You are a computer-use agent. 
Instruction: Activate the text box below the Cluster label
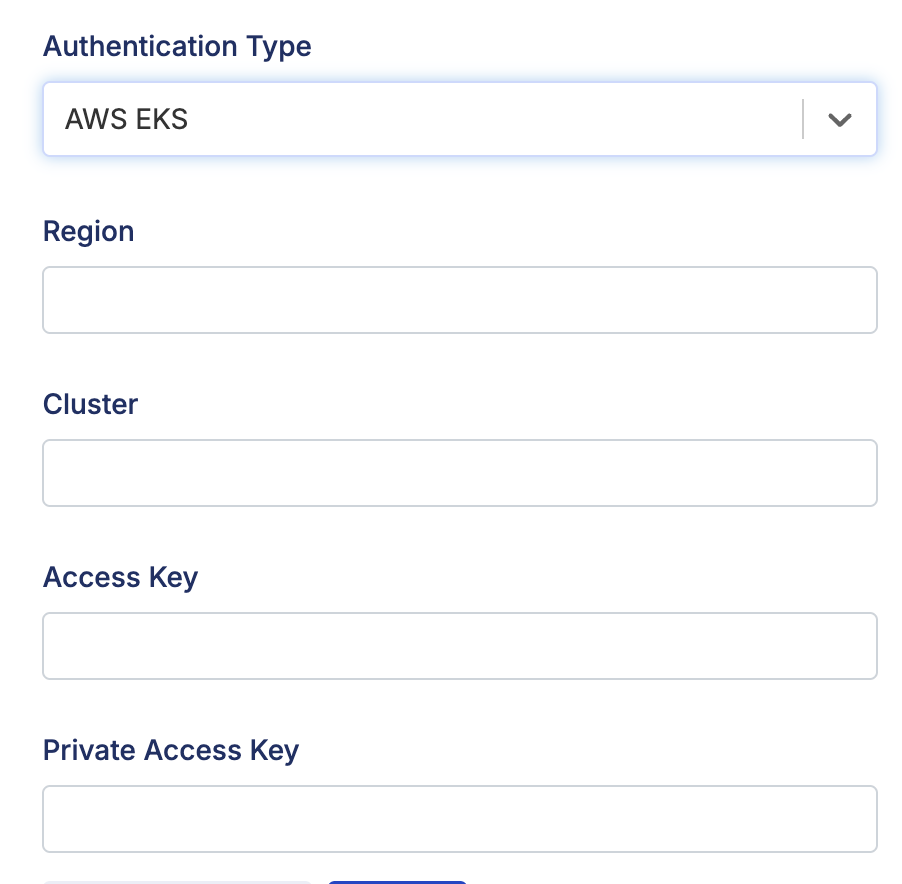click(459, 473)
